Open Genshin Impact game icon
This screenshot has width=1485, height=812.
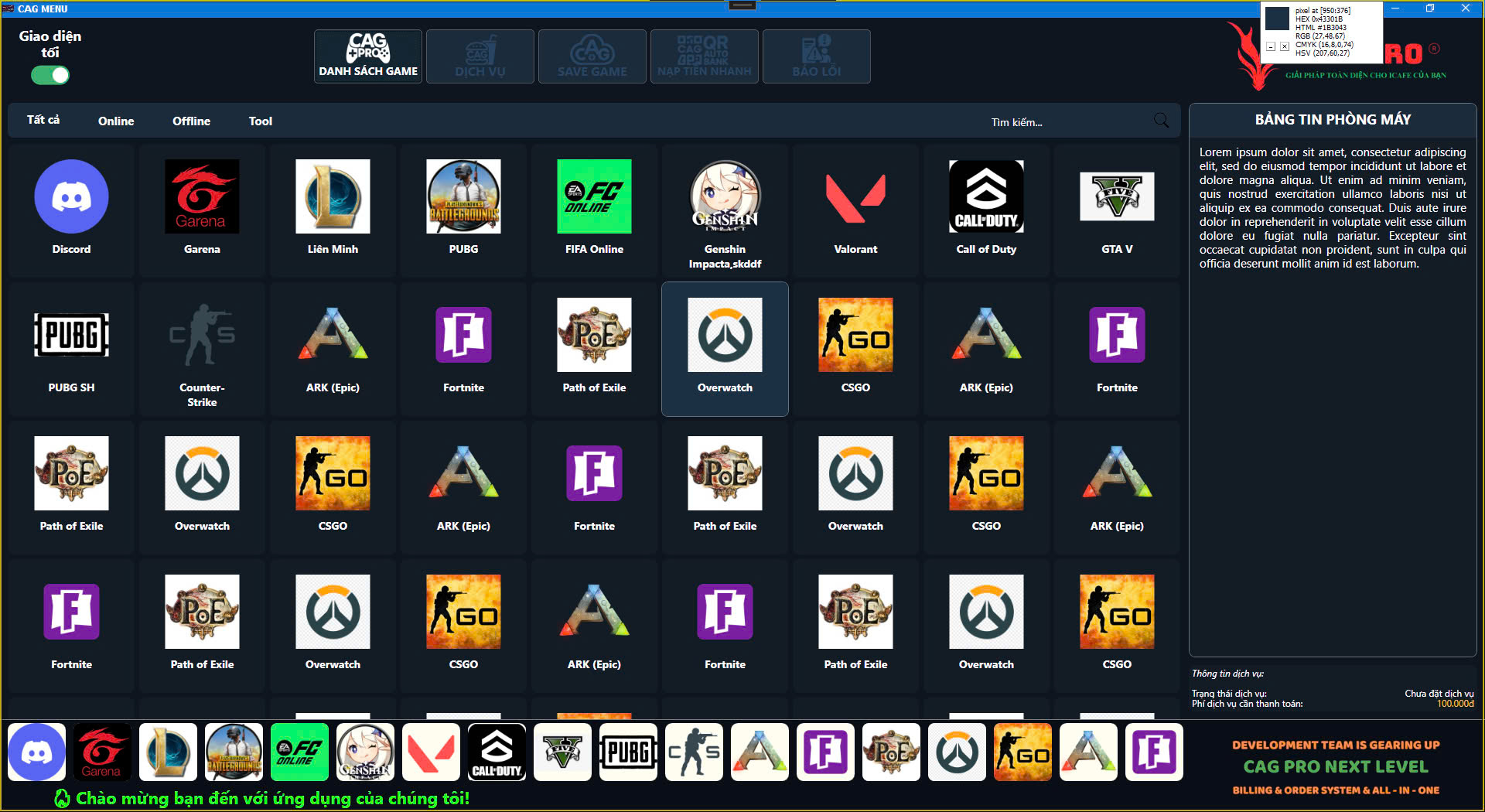[x=725, y=197]
